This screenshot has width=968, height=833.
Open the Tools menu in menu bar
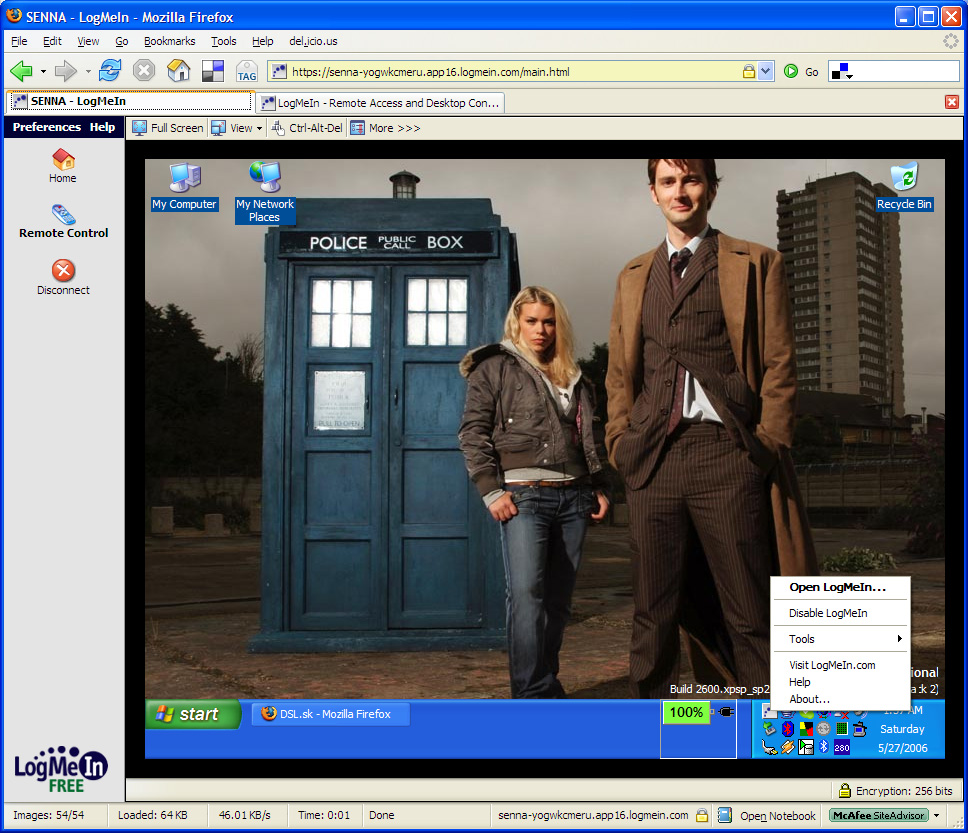pos(223,41)
